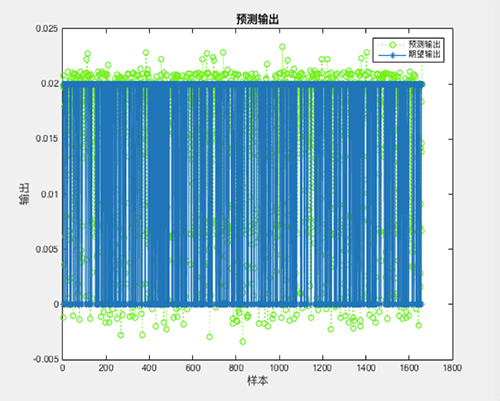Select the x-axis label 样本
Screen dimensions: 500x401
pyautogui.click(x=257, y=380)
